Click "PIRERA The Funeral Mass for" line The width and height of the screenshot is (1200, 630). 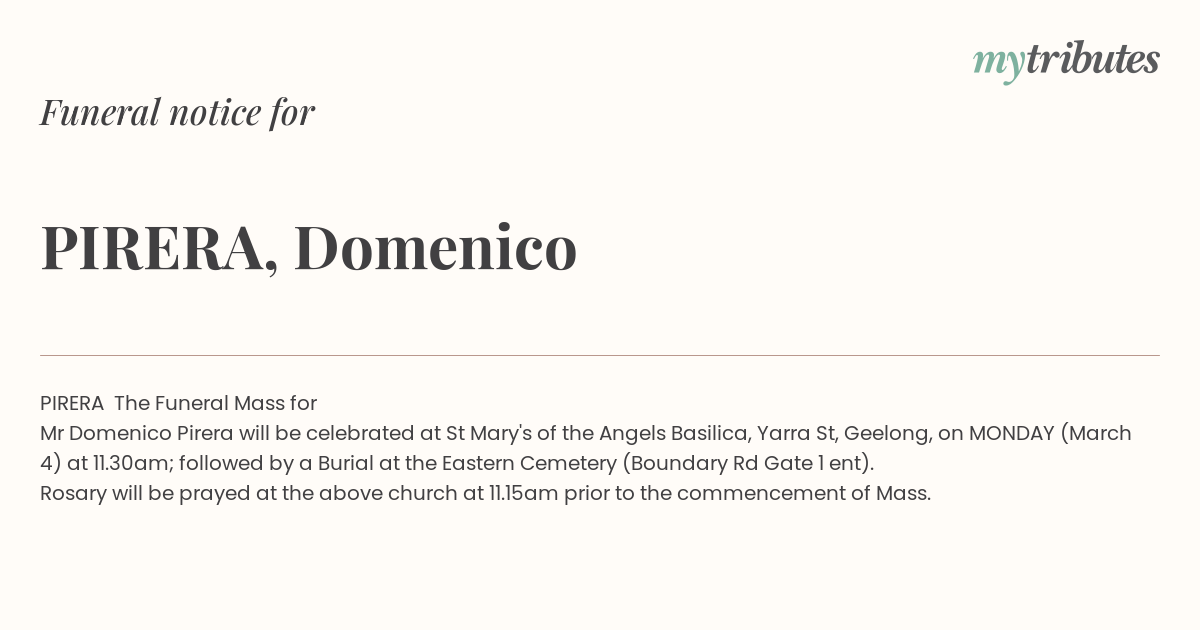click(x=178, y=403)
